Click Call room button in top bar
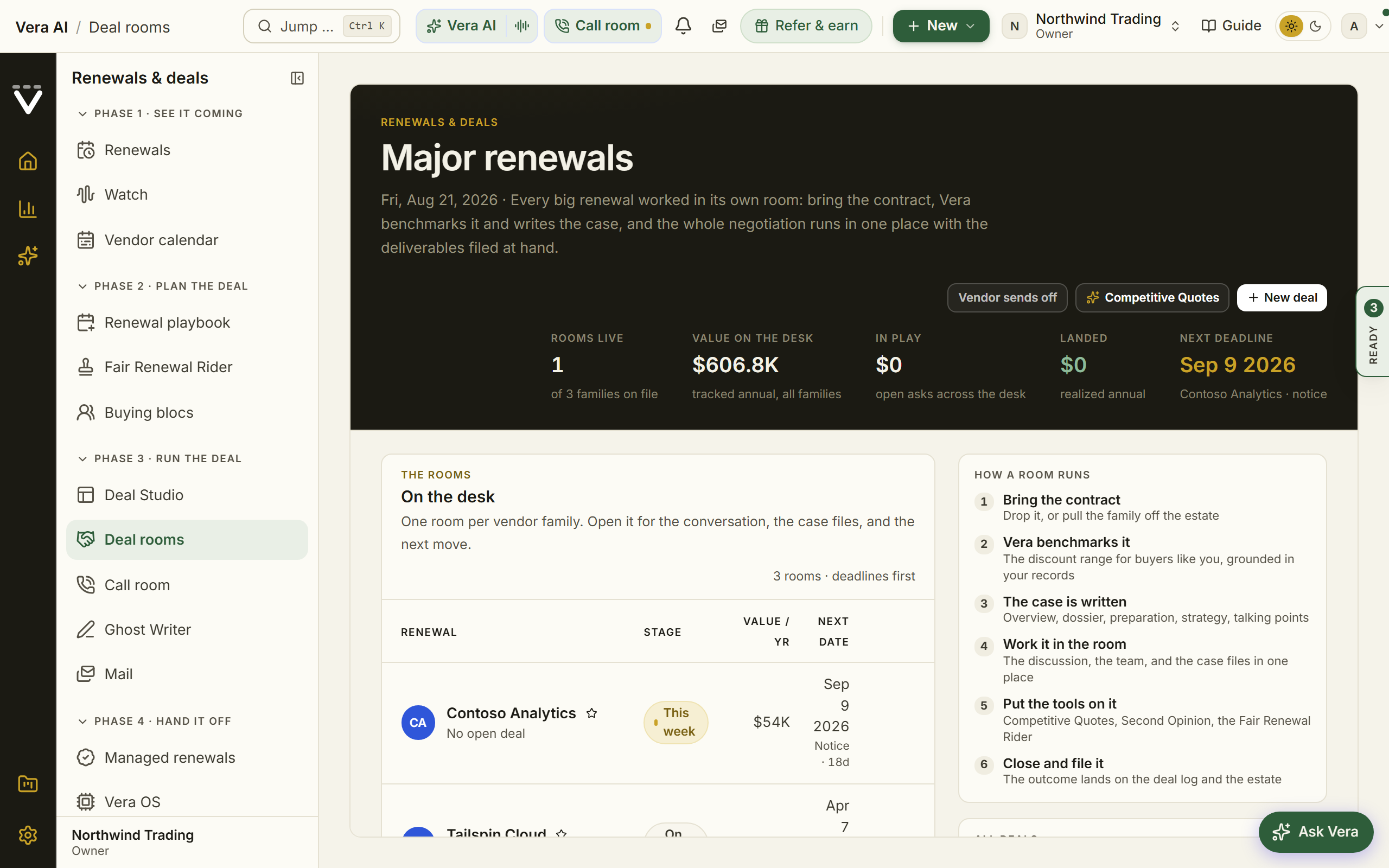1389x868 pixels. coord(603,26)
